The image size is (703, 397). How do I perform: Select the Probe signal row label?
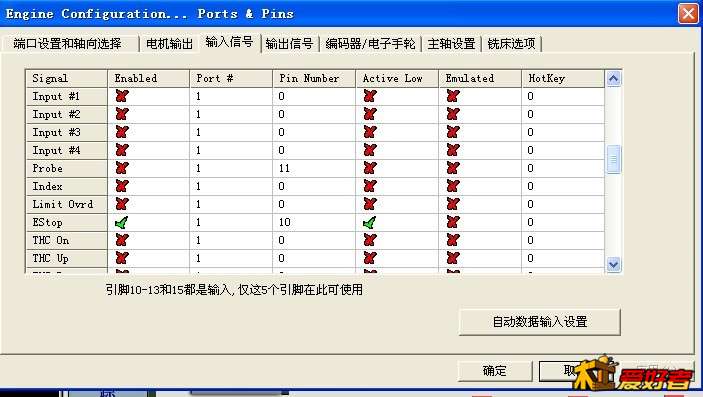tap(66, 168)
